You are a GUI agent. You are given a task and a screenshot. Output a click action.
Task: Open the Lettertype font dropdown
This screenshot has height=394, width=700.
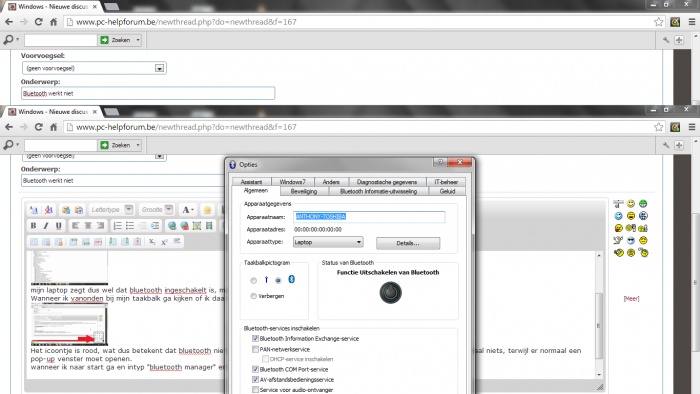click(129, 209)
